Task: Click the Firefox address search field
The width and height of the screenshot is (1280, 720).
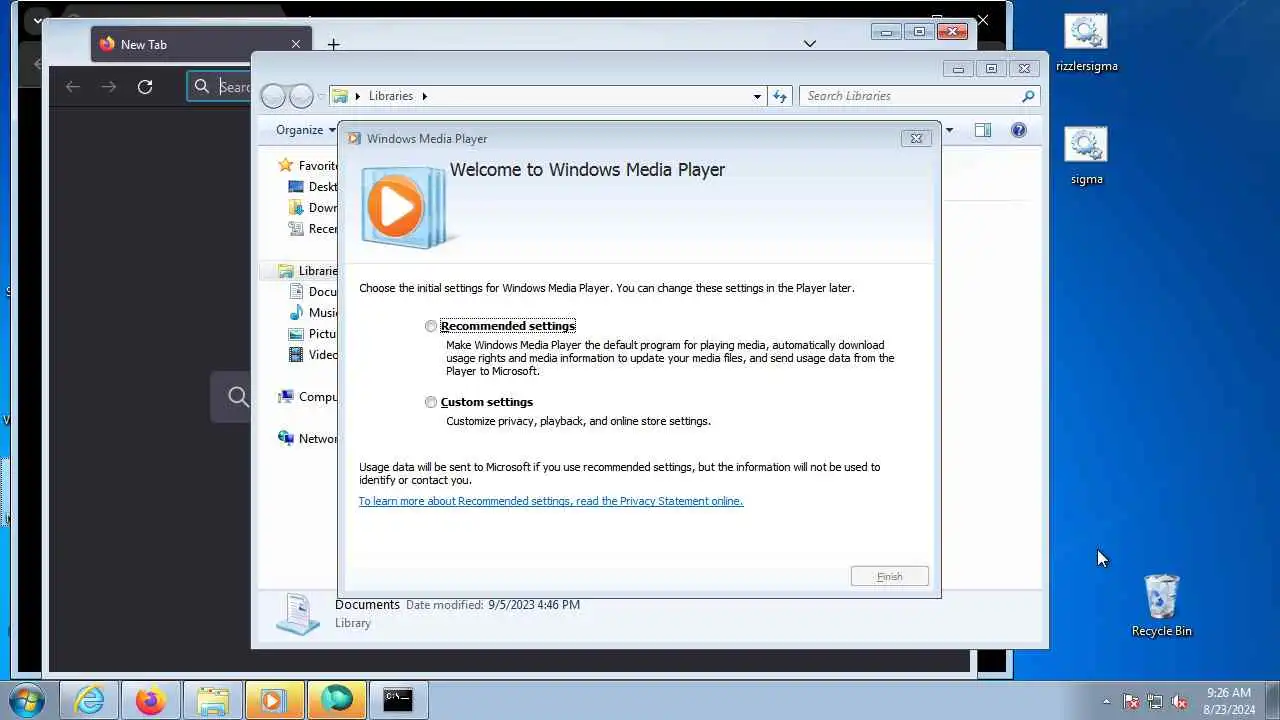Action: [220, 87]
